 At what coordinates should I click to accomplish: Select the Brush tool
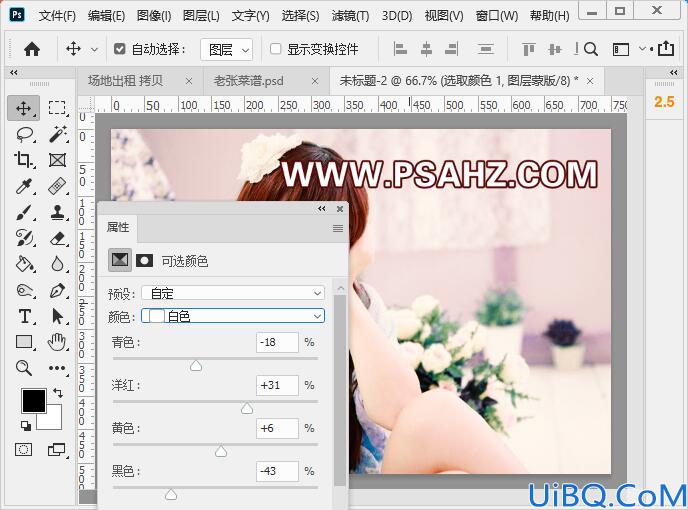[x=24, y=212]
